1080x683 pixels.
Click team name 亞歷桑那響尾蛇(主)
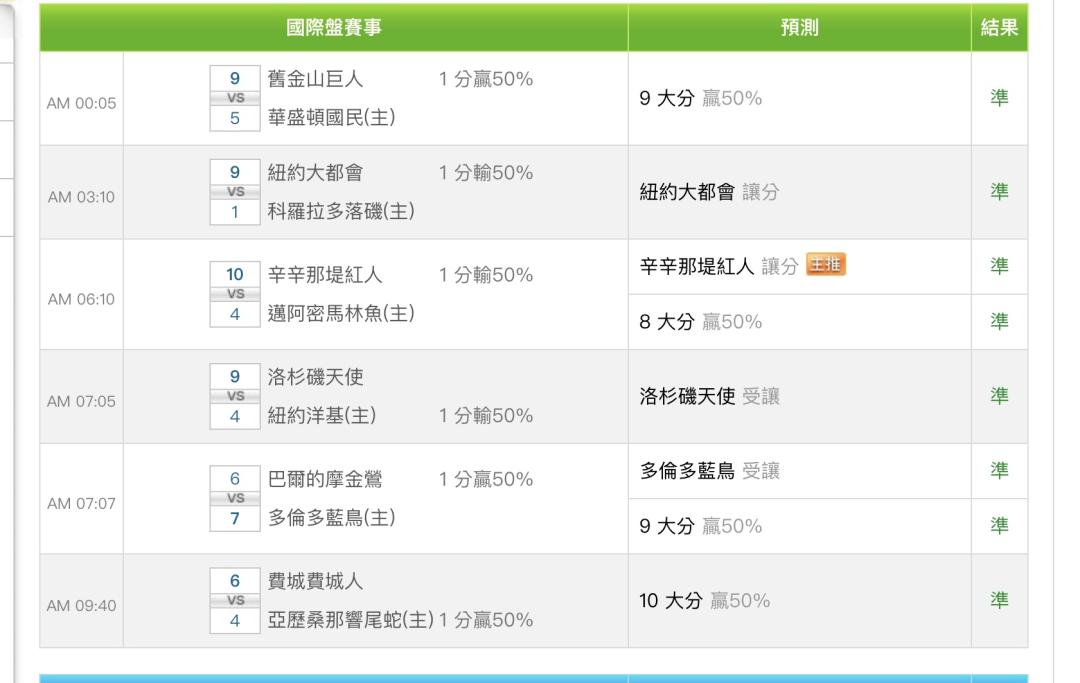tap(351, 620)
